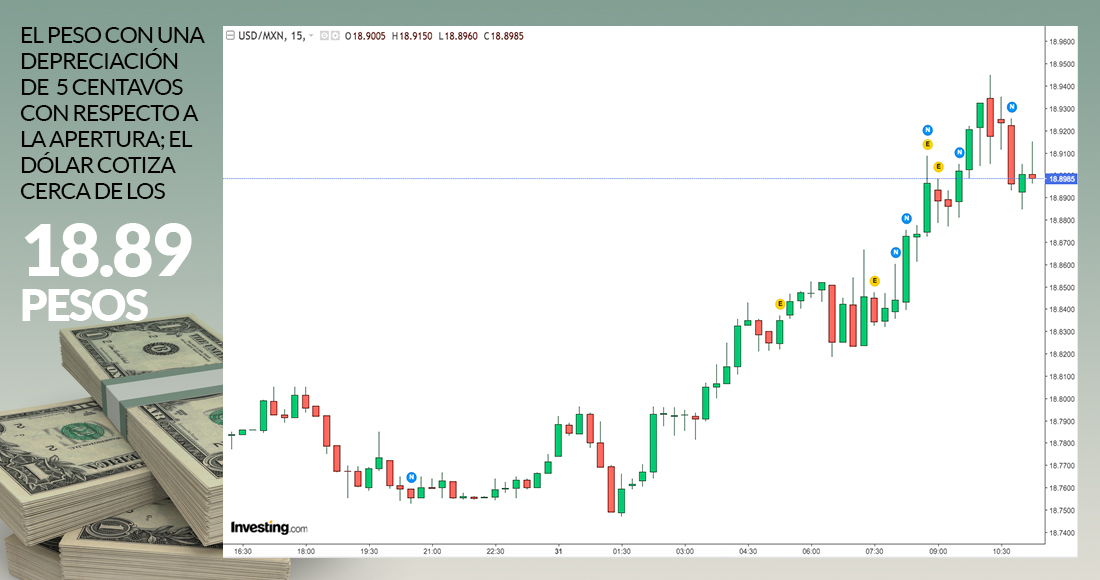Click the blue N marker near the 18.9100 level
The height and width of the screenshot is (580, 1100).
(959, 153)
